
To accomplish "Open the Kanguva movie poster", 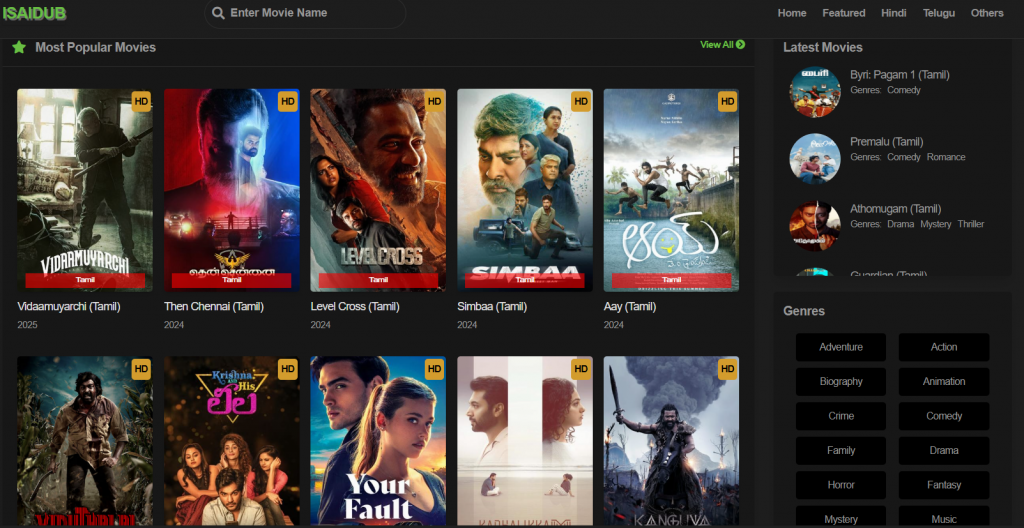I will pyautogui.click(x=671, y=442).
